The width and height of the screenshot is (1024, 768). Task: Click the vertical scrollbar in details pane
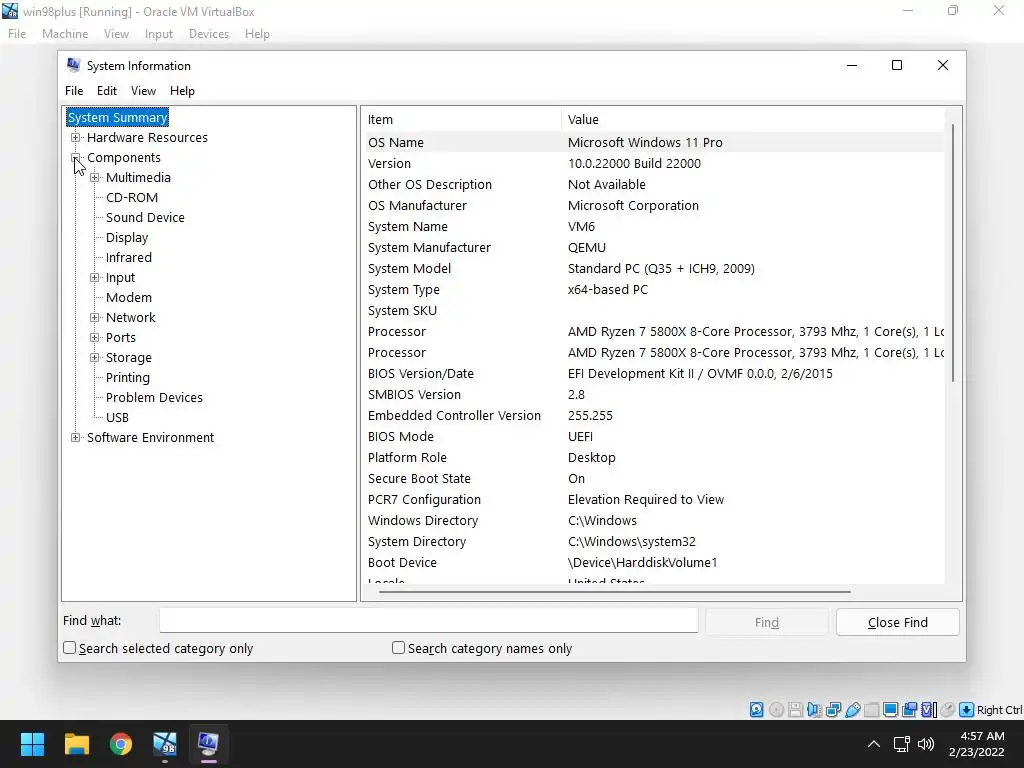click(x=953, y=252)
